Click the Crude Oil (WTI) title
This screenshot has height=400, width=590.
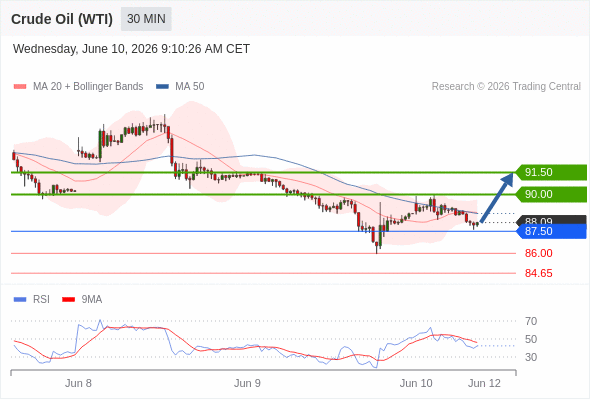tap(62, 19)
